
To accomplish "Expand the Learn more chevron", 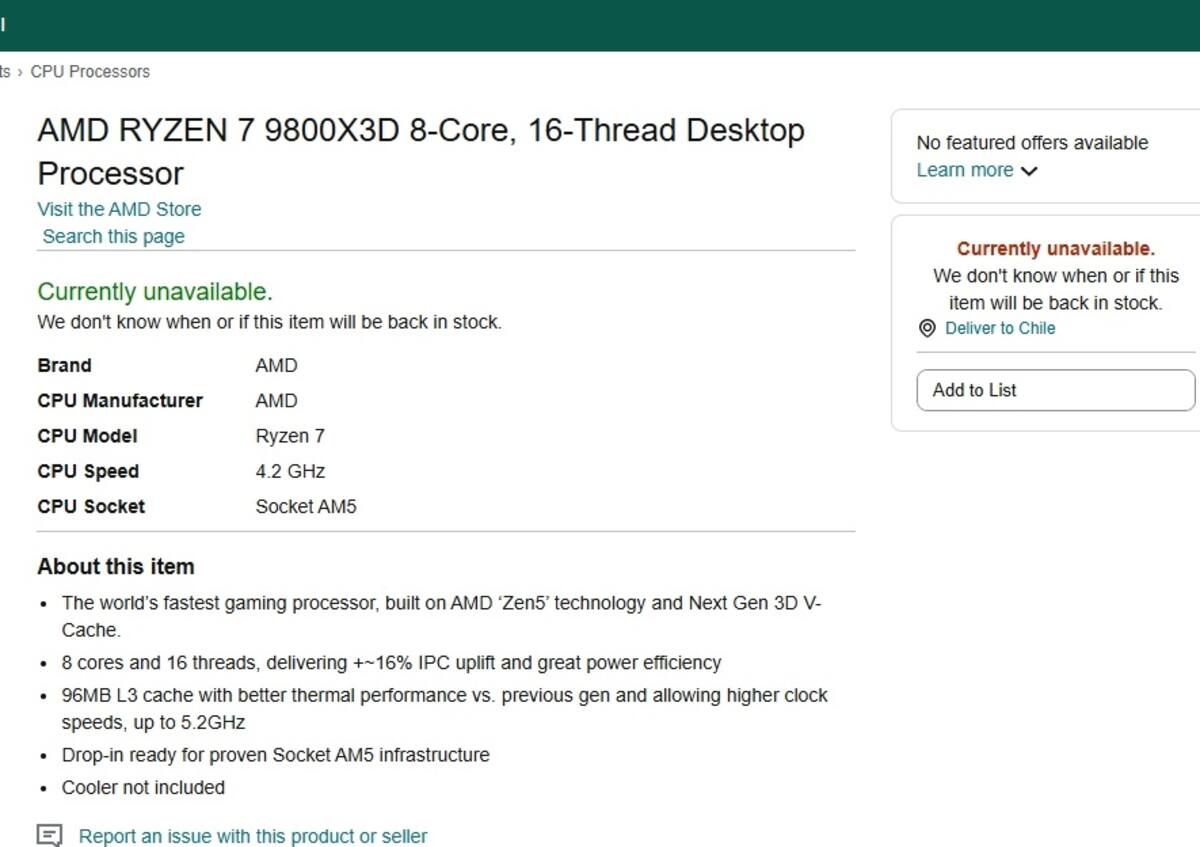I will [x=1029, y=171].
